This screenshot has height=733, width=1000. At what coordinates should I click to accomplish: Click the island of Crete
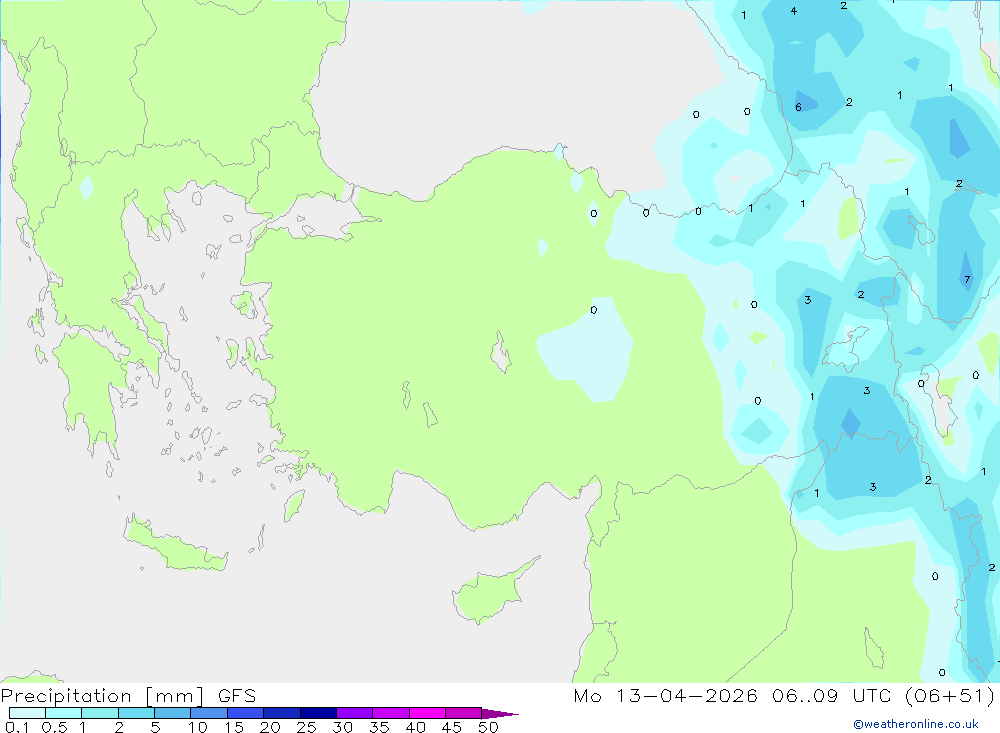click(174, 545)
